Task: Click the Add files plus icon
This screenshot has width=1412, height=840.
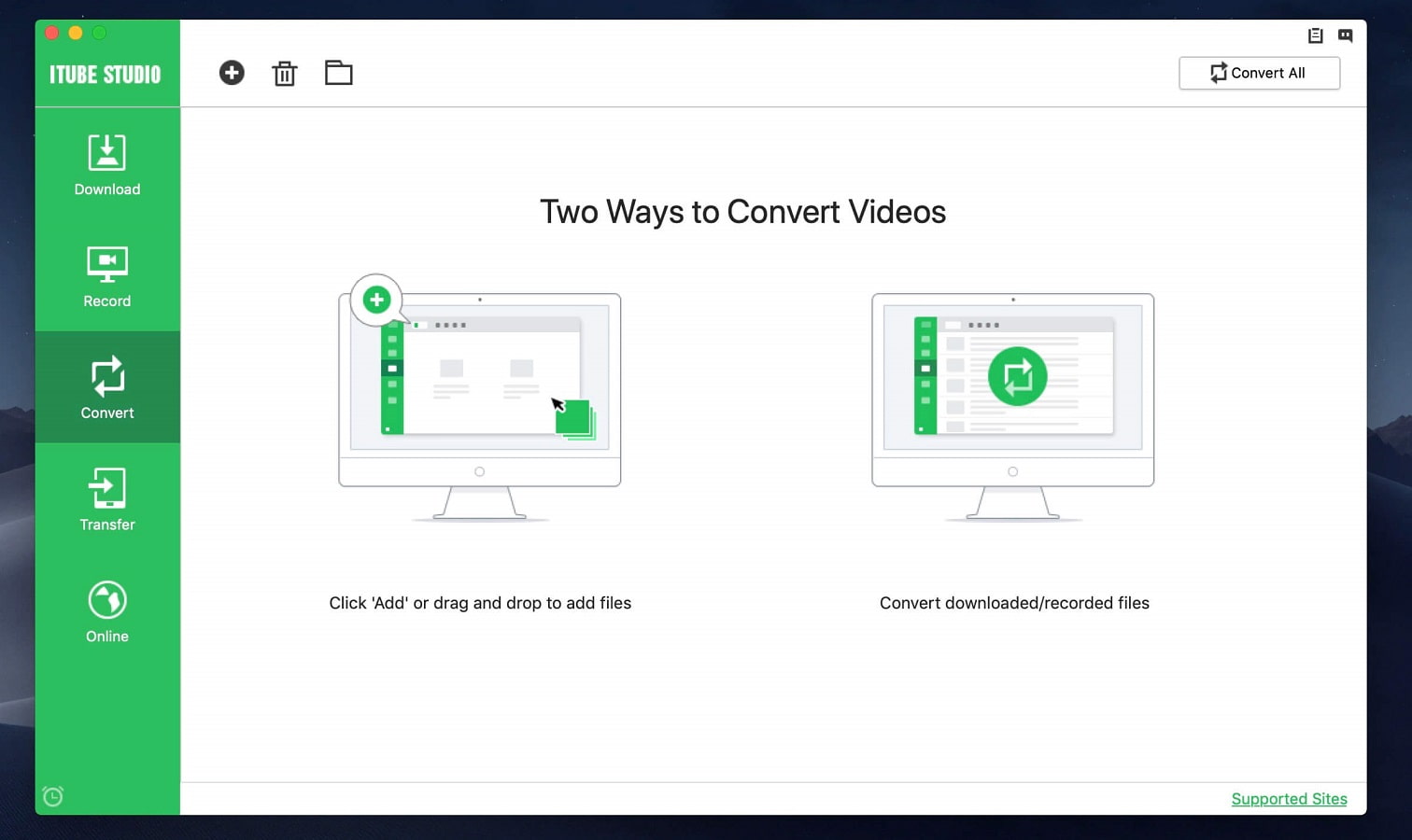Action: (x=232, y=73)
